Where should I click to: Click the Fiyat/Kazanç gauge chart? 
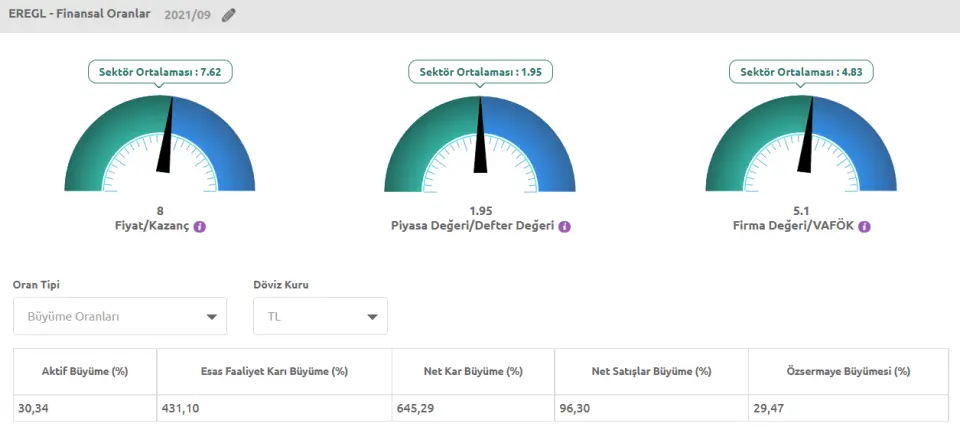click(160, 145)
